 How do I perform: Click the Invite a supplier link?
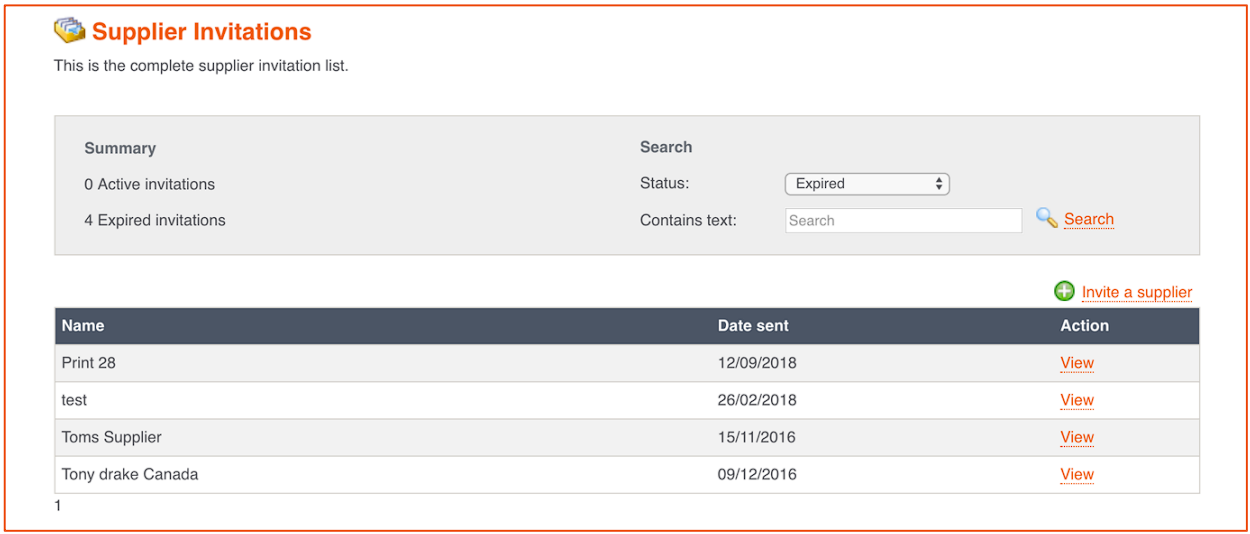click(x=1137, y=292)
